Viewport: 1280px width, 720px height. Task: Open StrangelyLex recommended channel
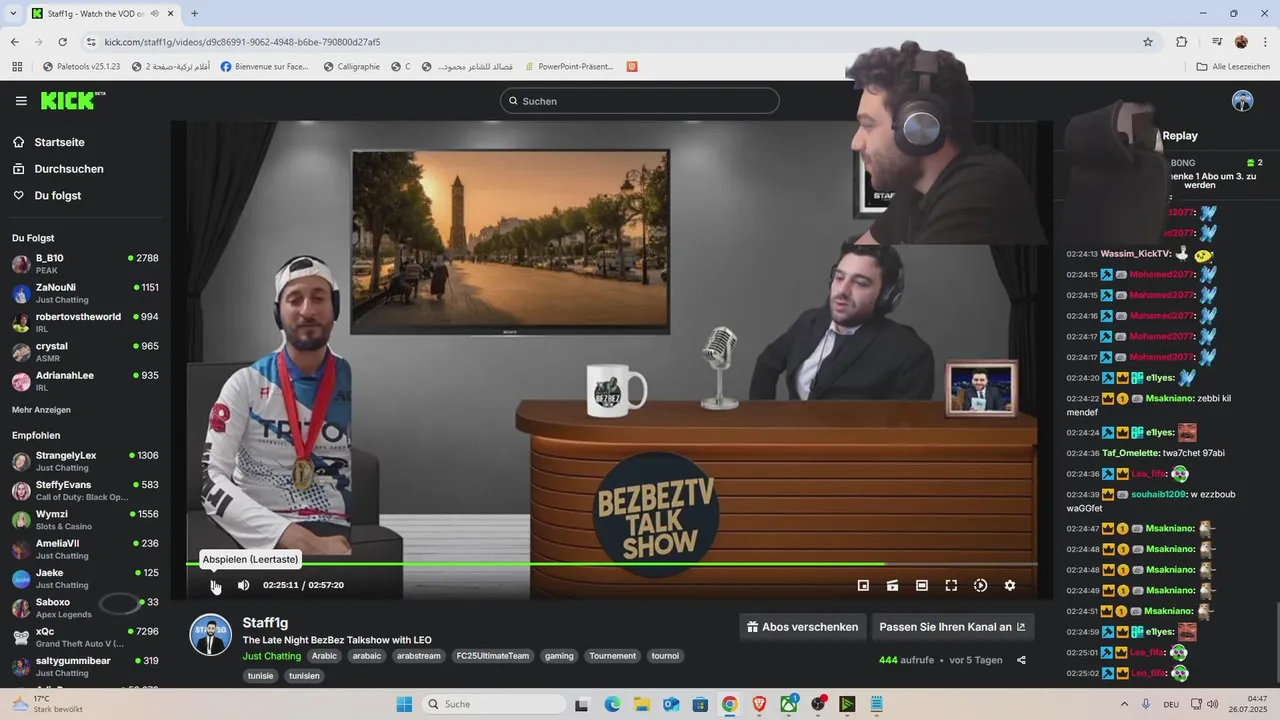click(85, 461)
